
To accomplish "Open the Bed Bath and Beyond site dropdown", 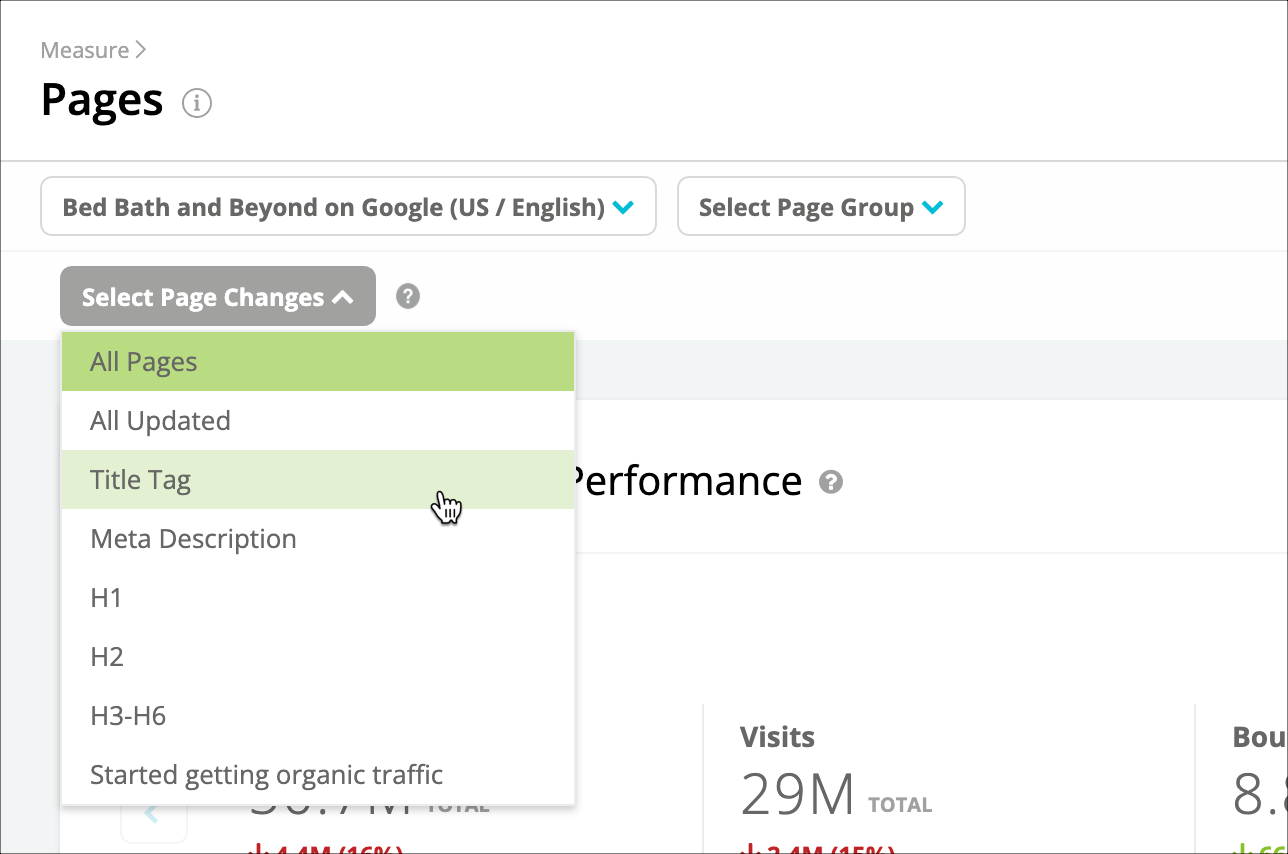I will 348,207.
